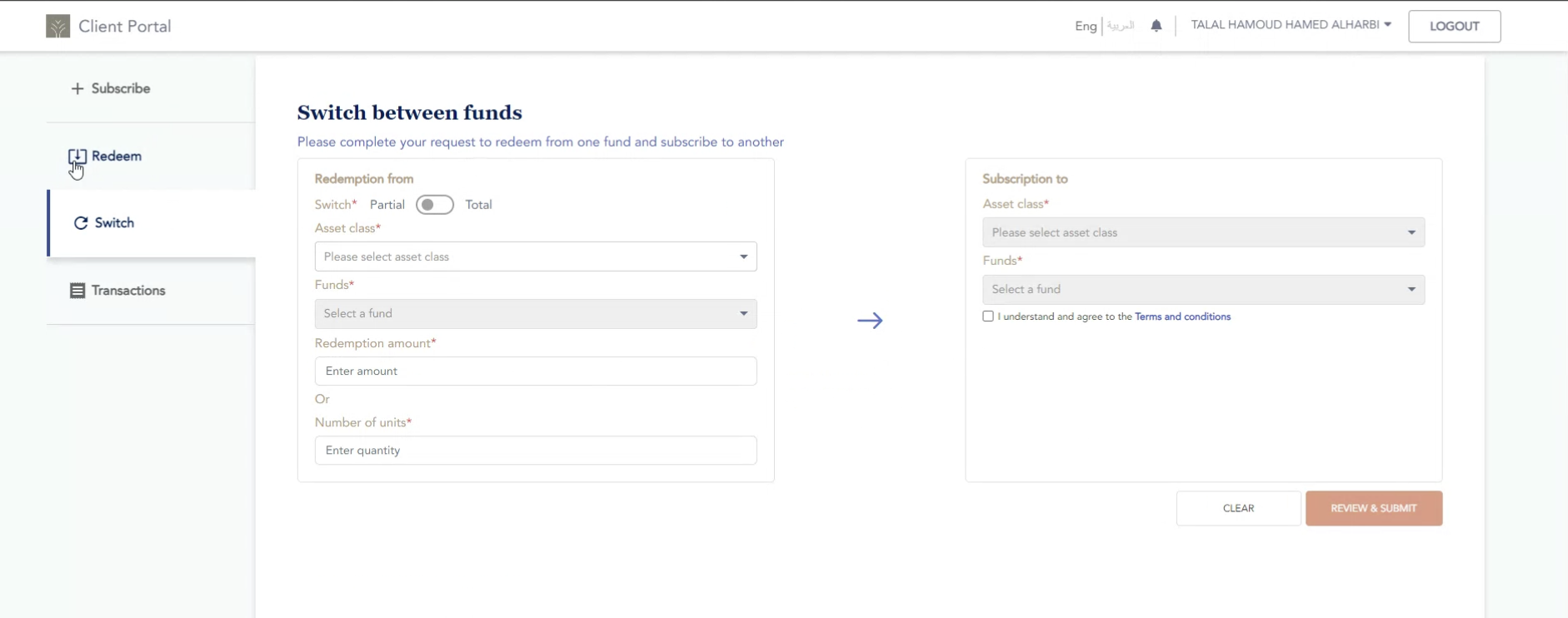Open the Redemption Select a fund dropdown
The width and height of the screenshot is (1568, 618).
tap(535, 314)
